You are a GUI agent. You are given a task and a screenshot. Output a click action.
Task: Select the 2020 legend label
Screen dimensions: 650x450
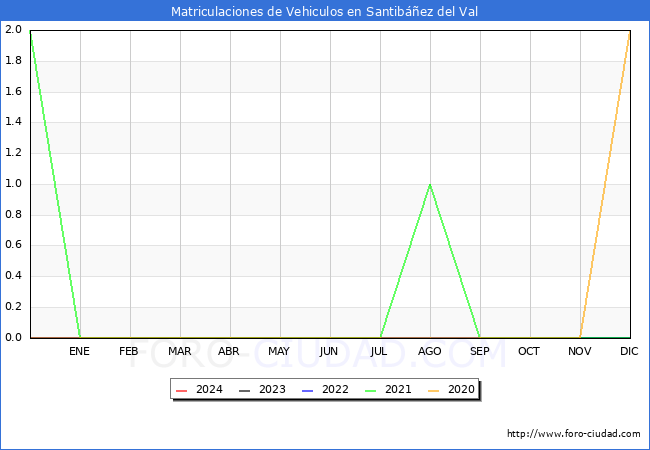tap(461, 390)
